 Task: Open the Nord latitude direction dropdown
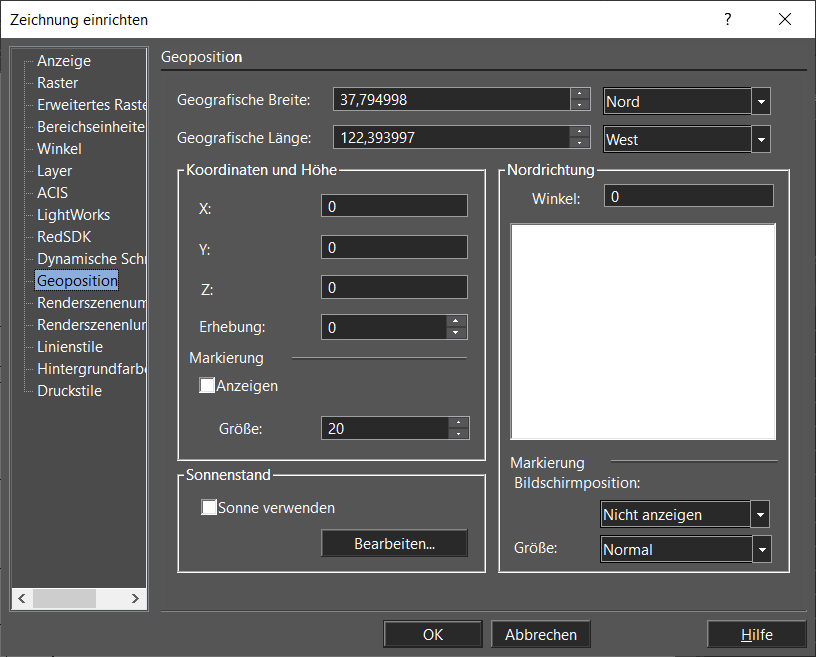[761, 102]
